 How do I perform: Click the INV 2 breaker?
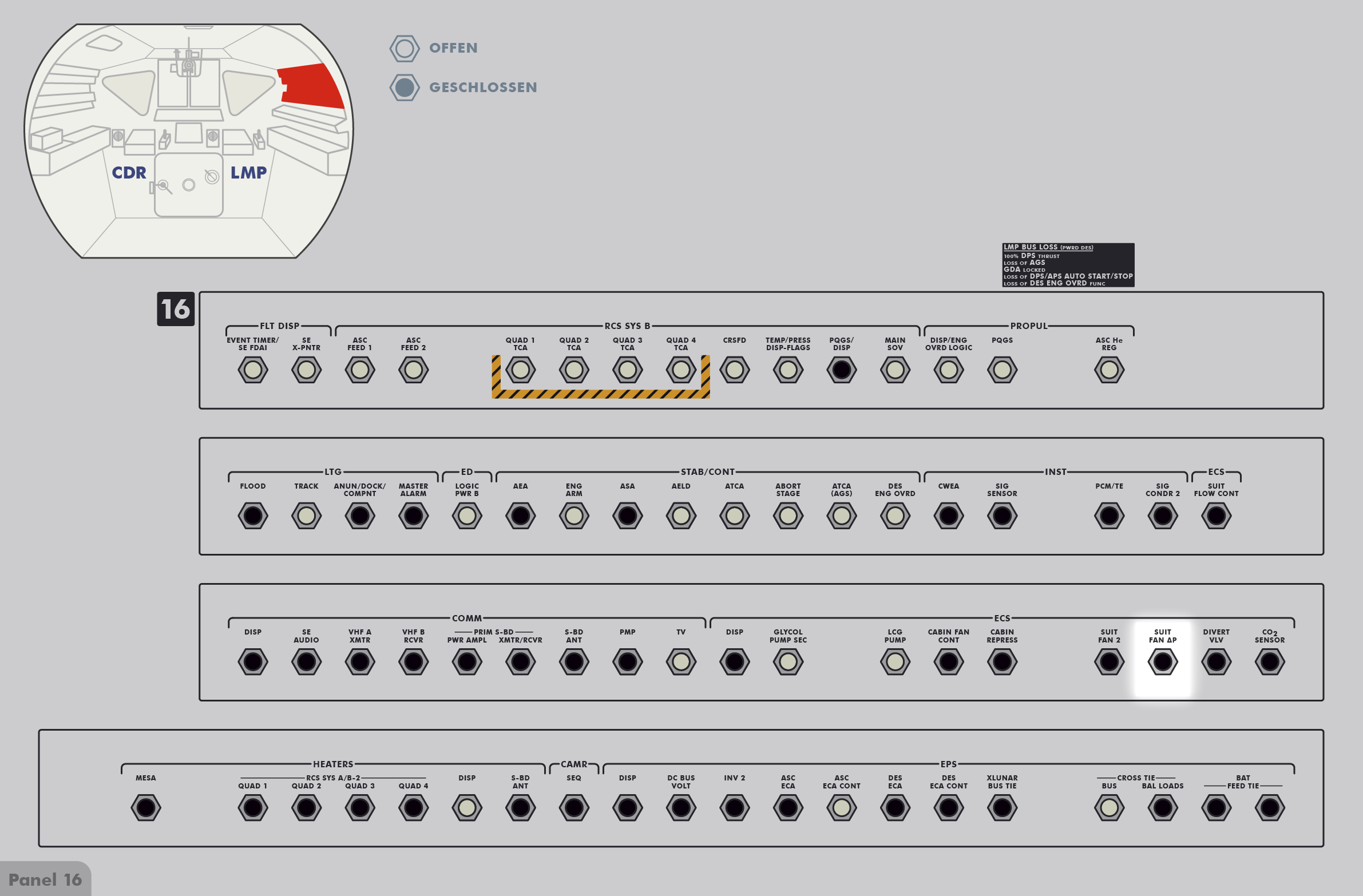coord(734,808)
